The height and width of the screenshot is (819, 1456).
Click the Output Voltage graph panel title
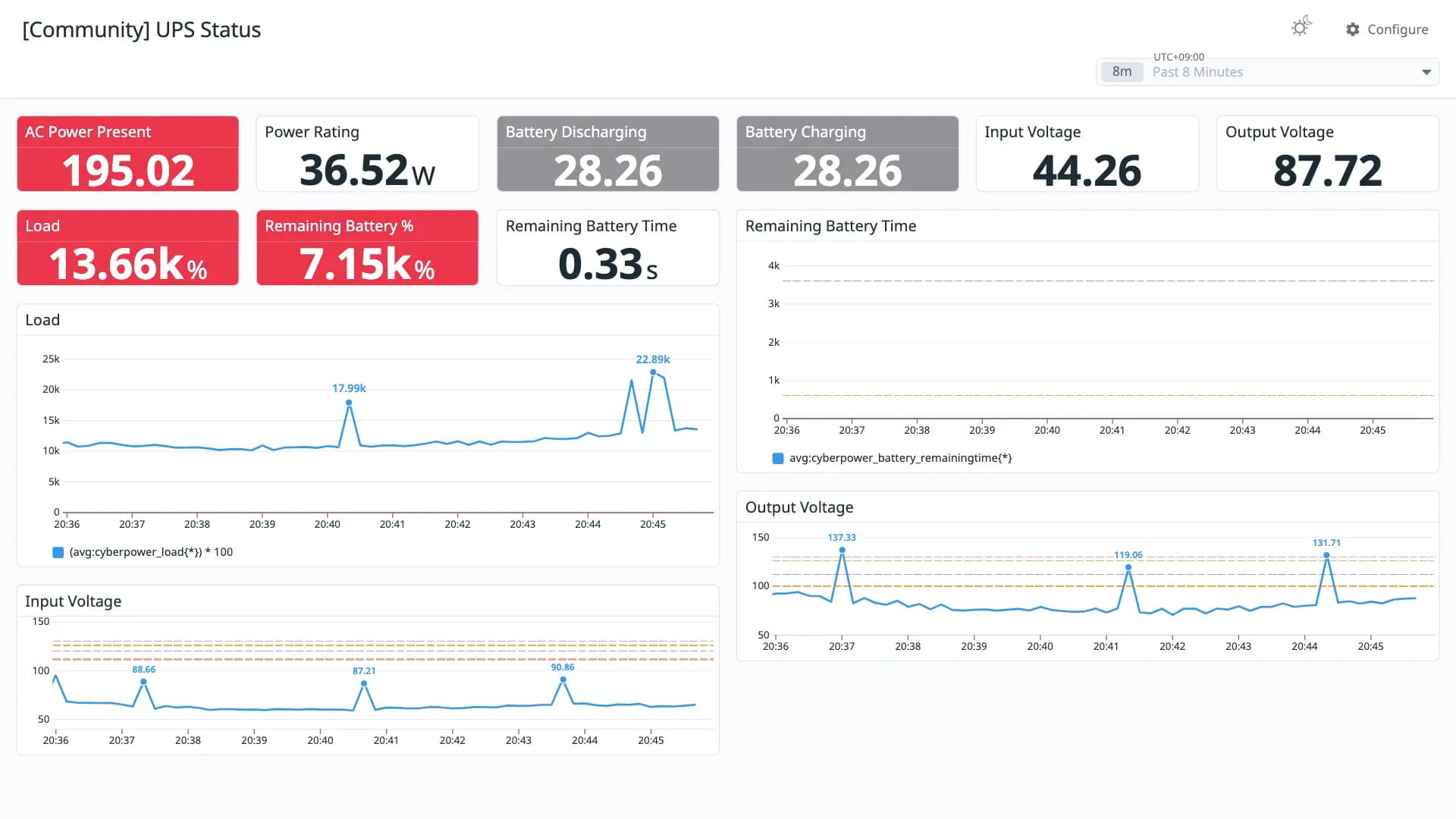click(x=799, y=507)
